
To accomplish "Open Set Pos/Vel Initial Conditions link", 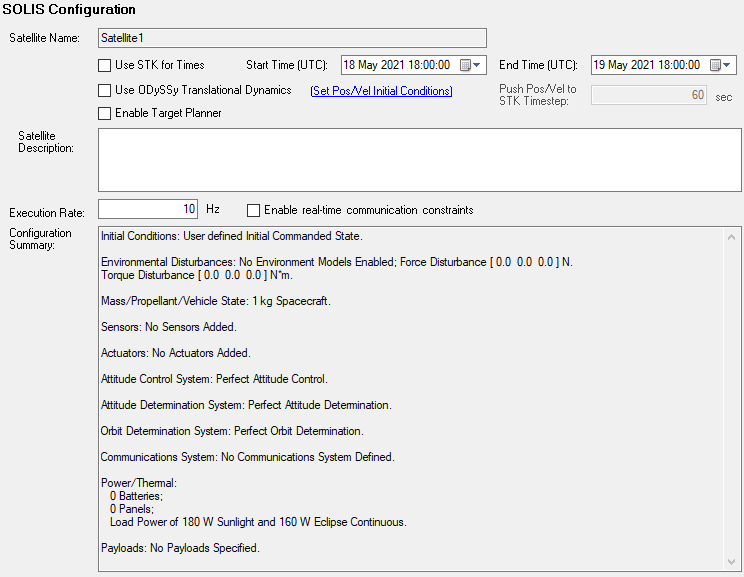I will (x=381, y=91).
